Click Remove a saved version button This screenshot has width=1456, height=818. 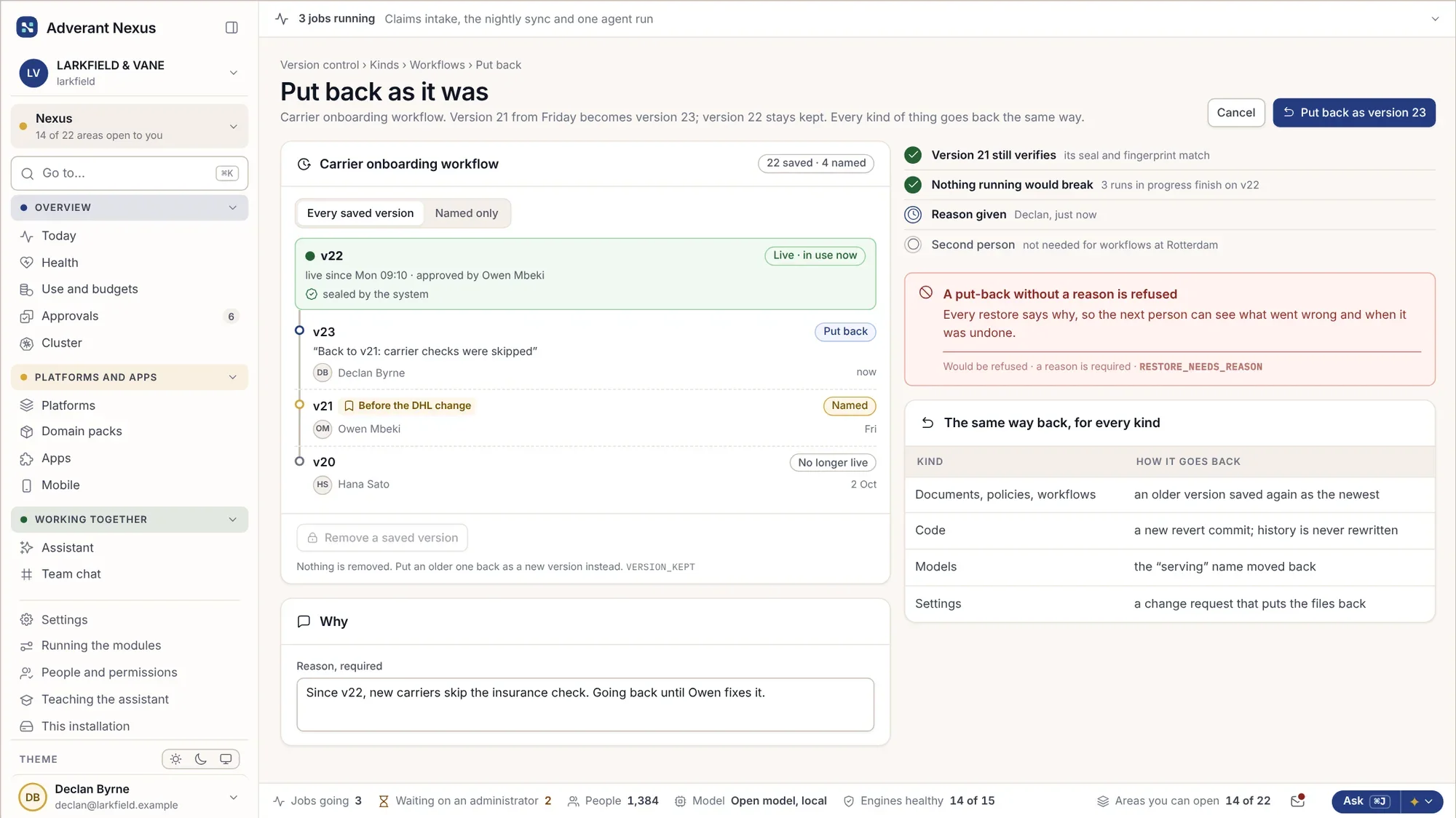point(382,538)
